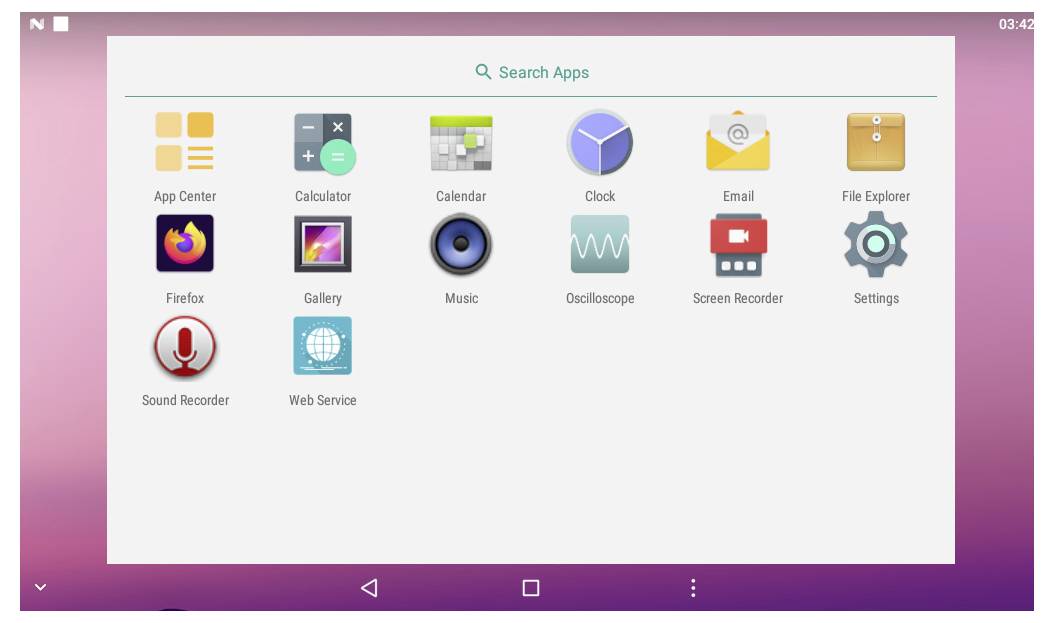This screenshot has height=623, width=1054.
Task: Tap the Search Apps field
Action: (533, 71)
